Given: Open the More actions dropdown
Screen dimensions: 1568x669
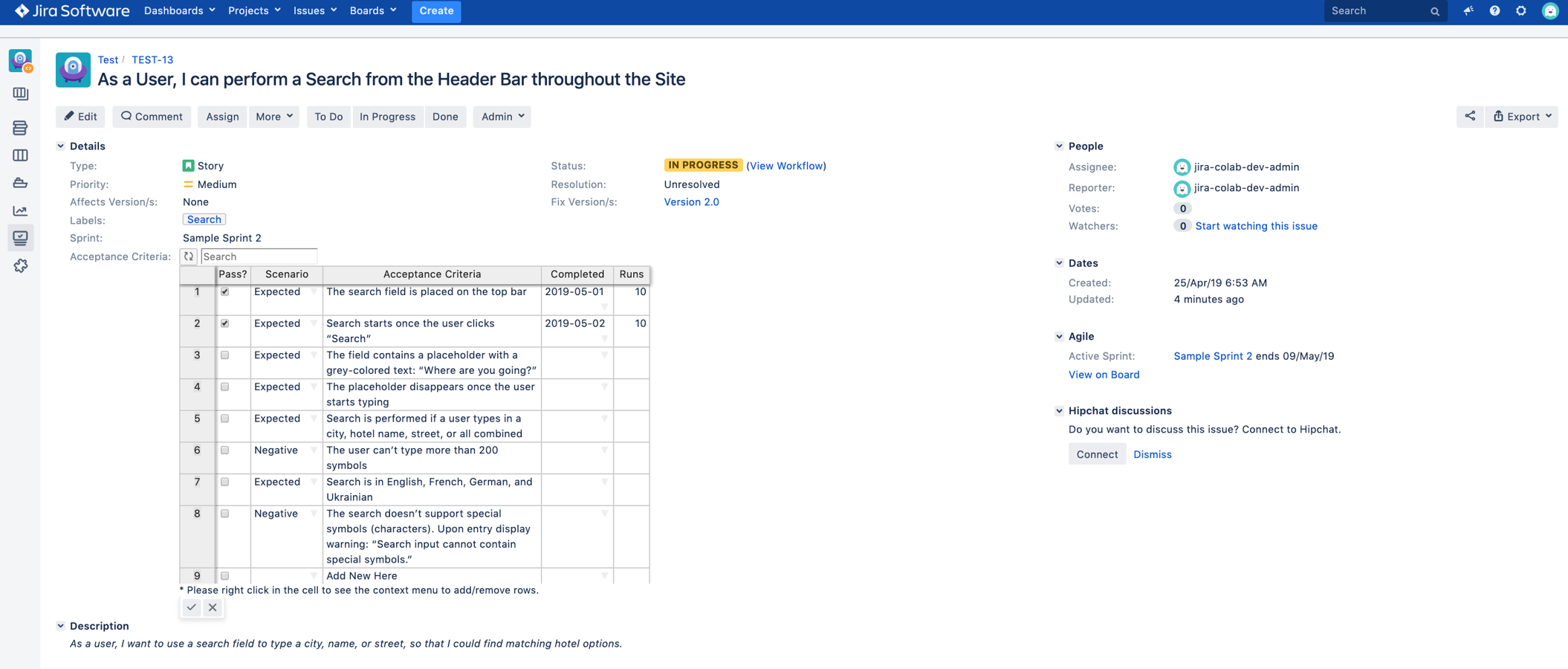Looking at the screenshot, I should [274, 117].
